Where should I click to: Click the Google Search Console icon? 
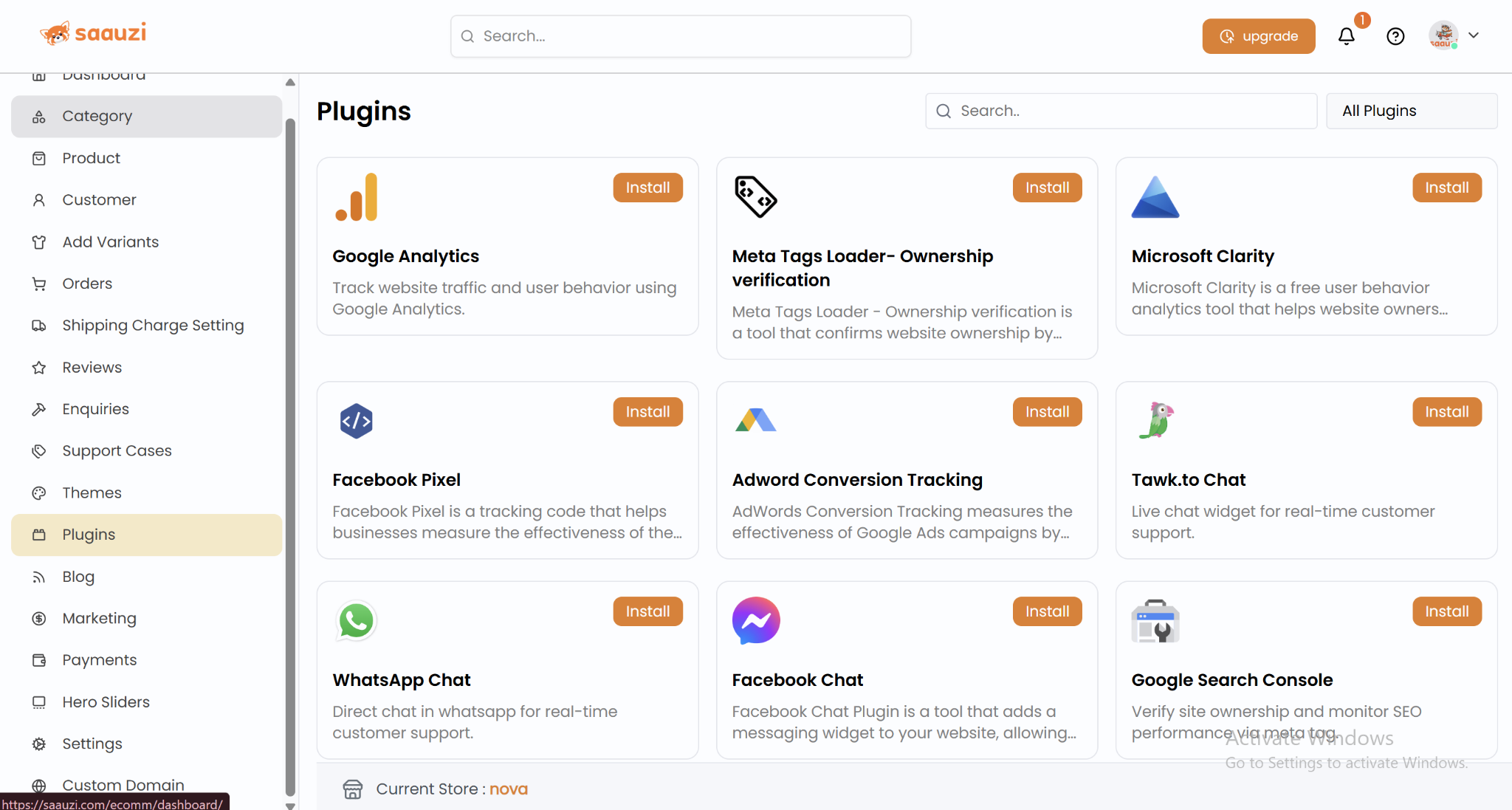pos(1155,621)
